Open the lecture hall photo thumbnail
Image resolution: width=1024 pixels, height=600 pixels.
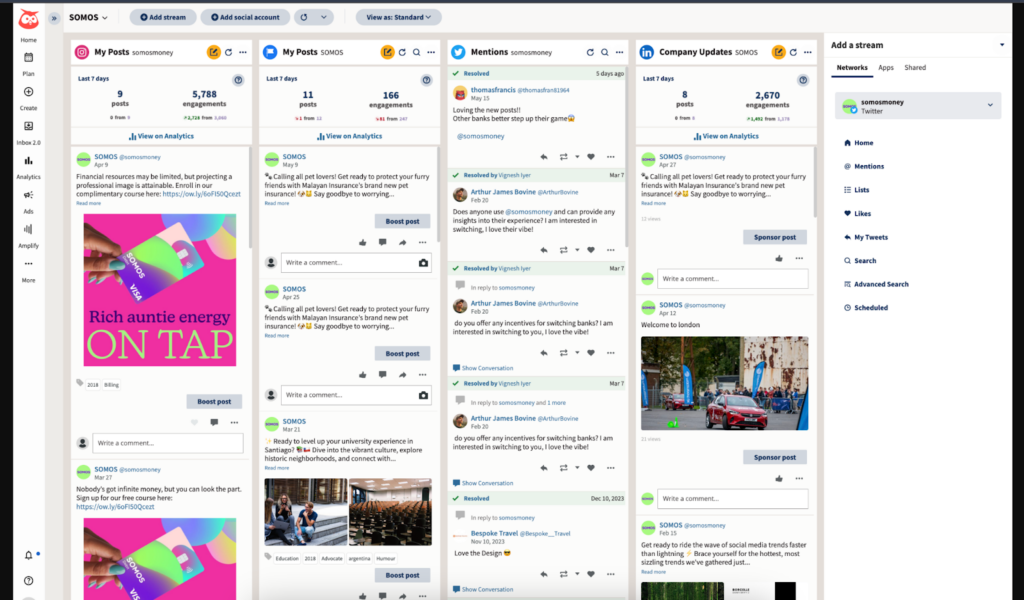coord(390,512)
